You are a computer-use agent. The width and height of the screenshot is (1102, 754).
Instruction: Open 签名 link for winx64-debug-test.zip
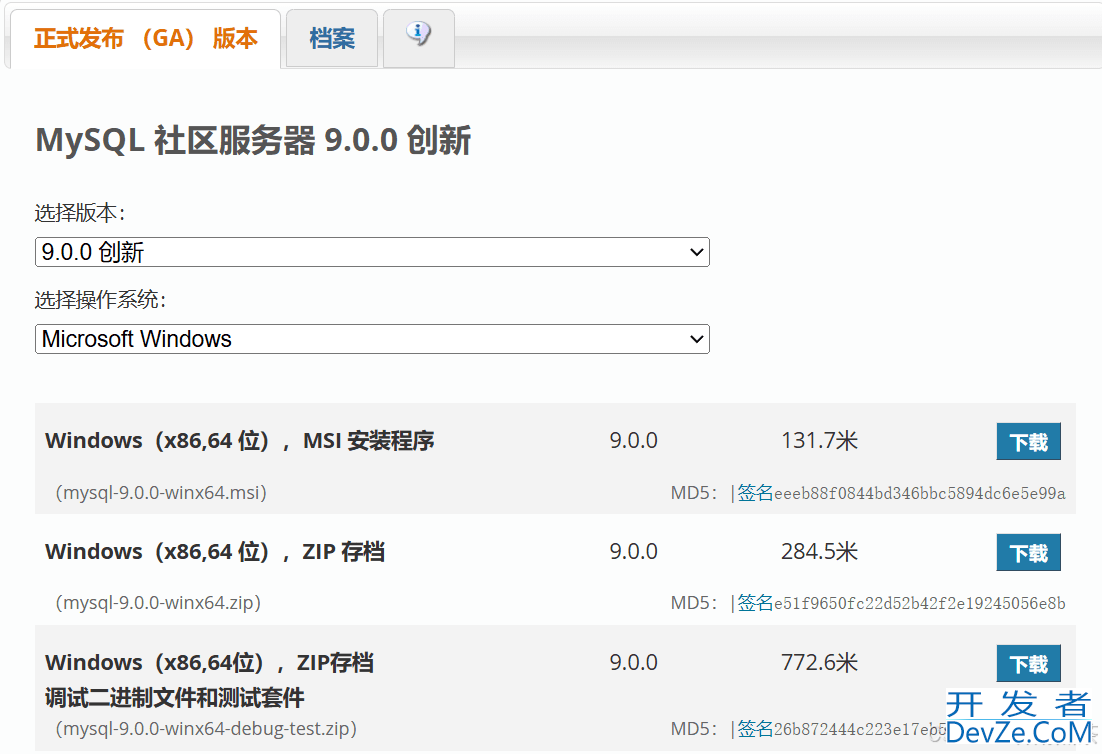[755, 729]
